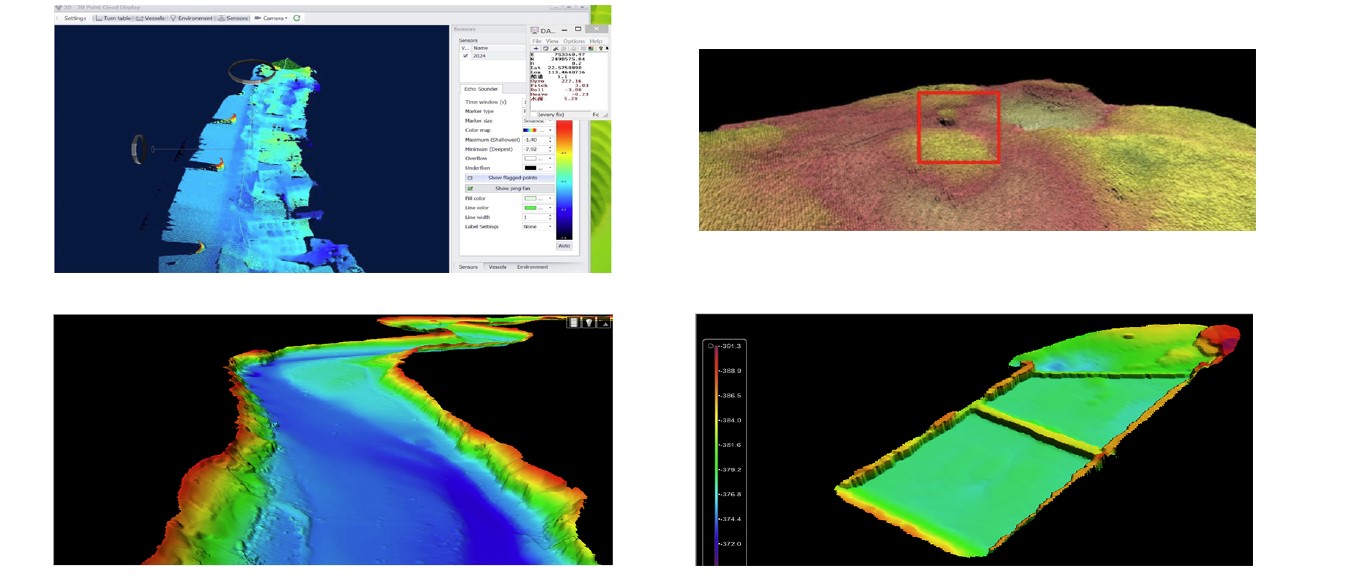
Task: Open Settings in the toolbar
Action: coord(73,18)
